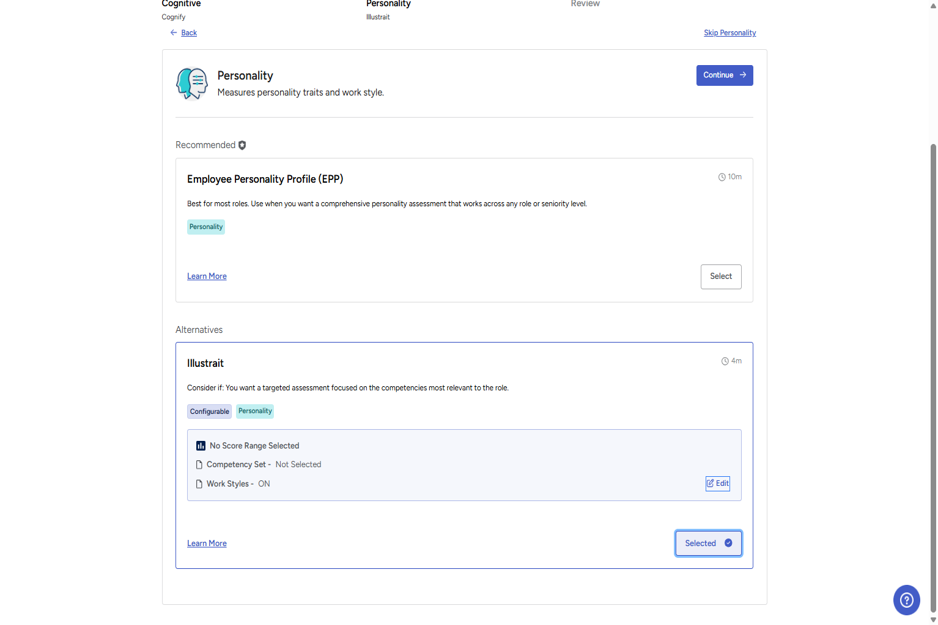Click the Illustrait 4m clock icon
The image size is (938, 625).
tap(724, 361)
